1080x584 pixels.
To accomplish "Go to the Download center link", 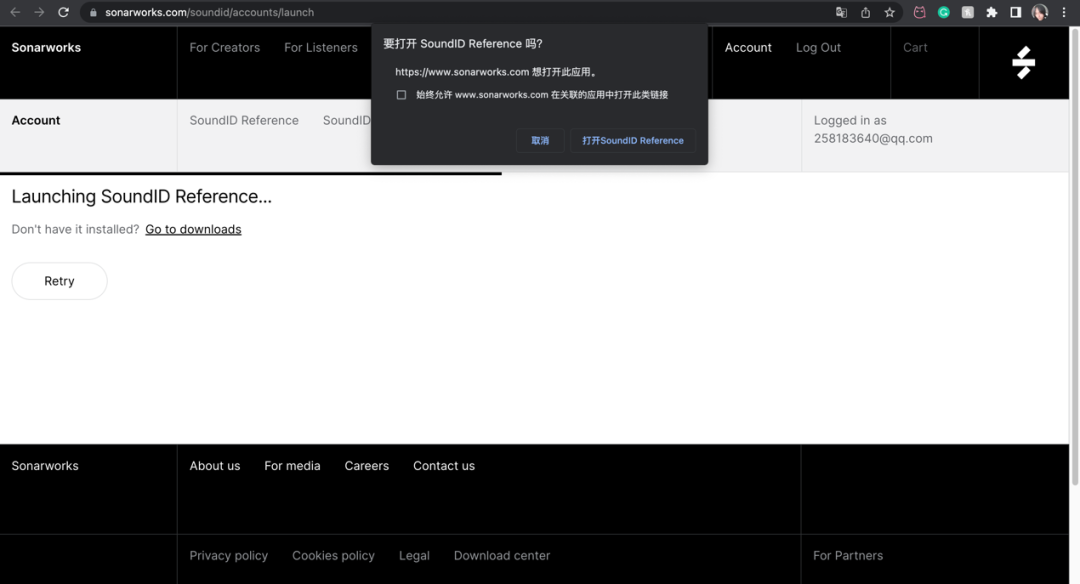I will [x=501, y=555].
